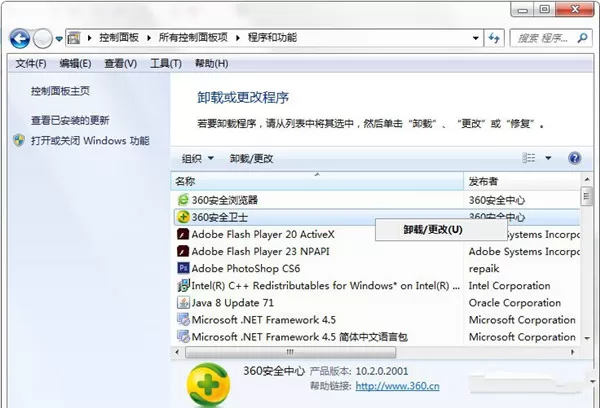
Task: Open the 帮助(H) menu
Action: (x=212, y=64)
